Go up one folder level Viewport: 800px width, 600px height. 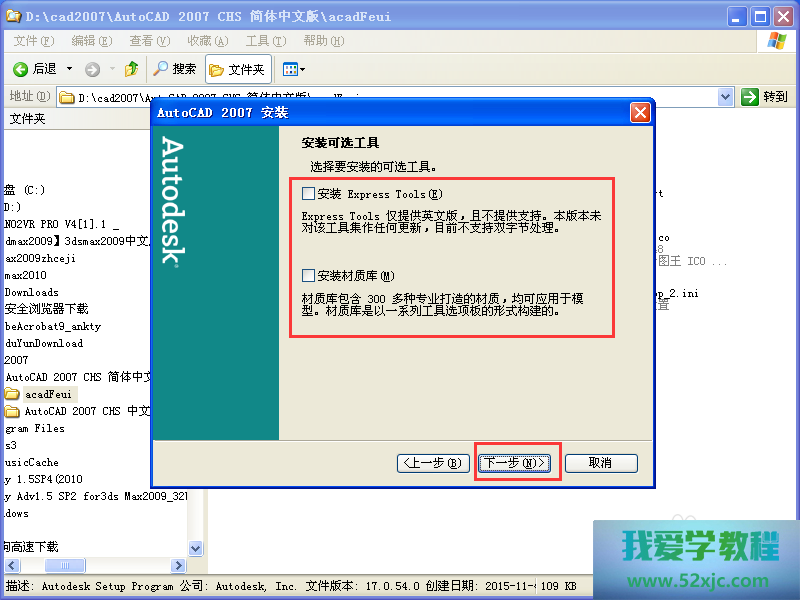click(x=131, y=69)
